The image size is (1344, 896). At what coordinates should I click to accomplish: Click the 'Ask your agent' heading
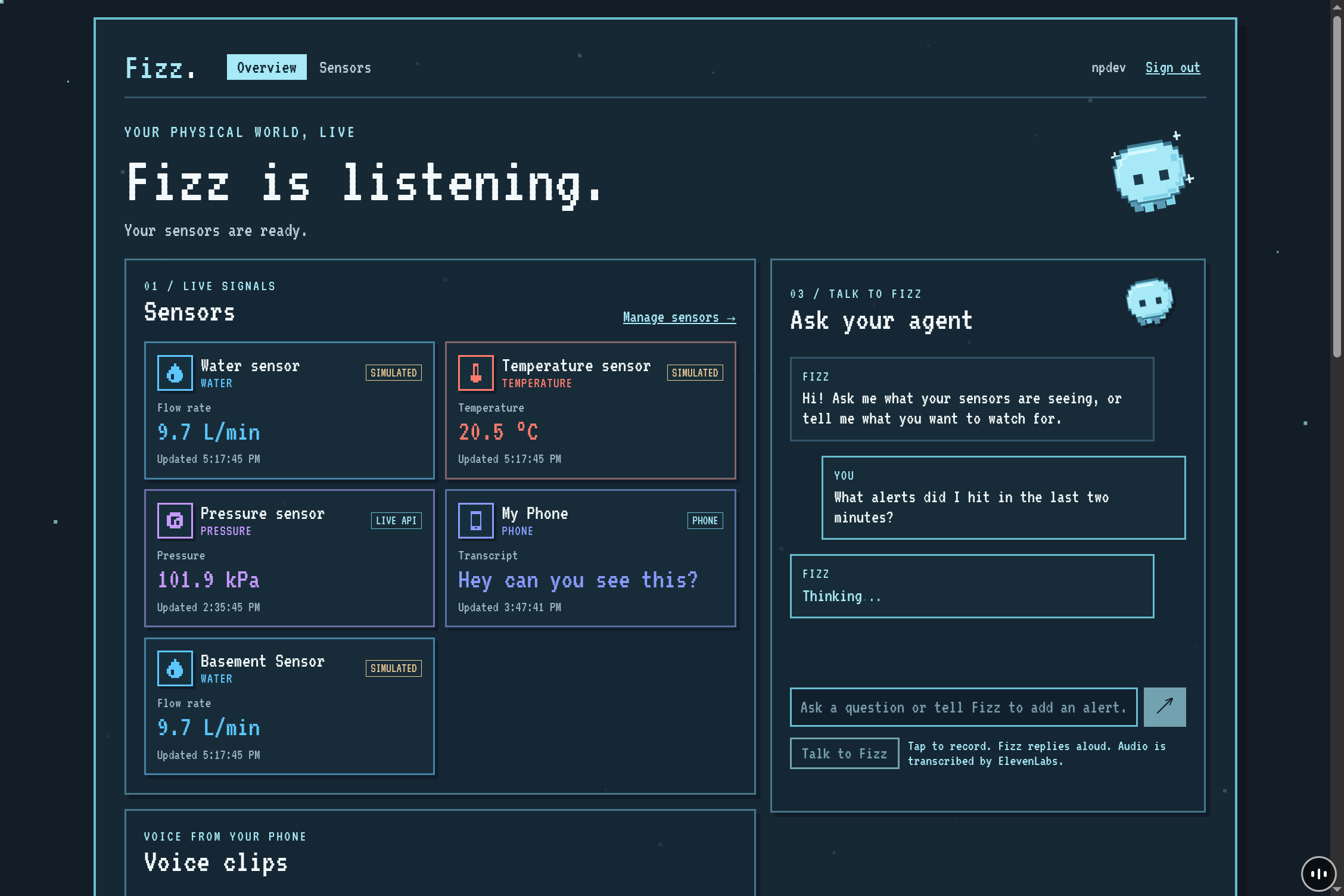(881, 321)
